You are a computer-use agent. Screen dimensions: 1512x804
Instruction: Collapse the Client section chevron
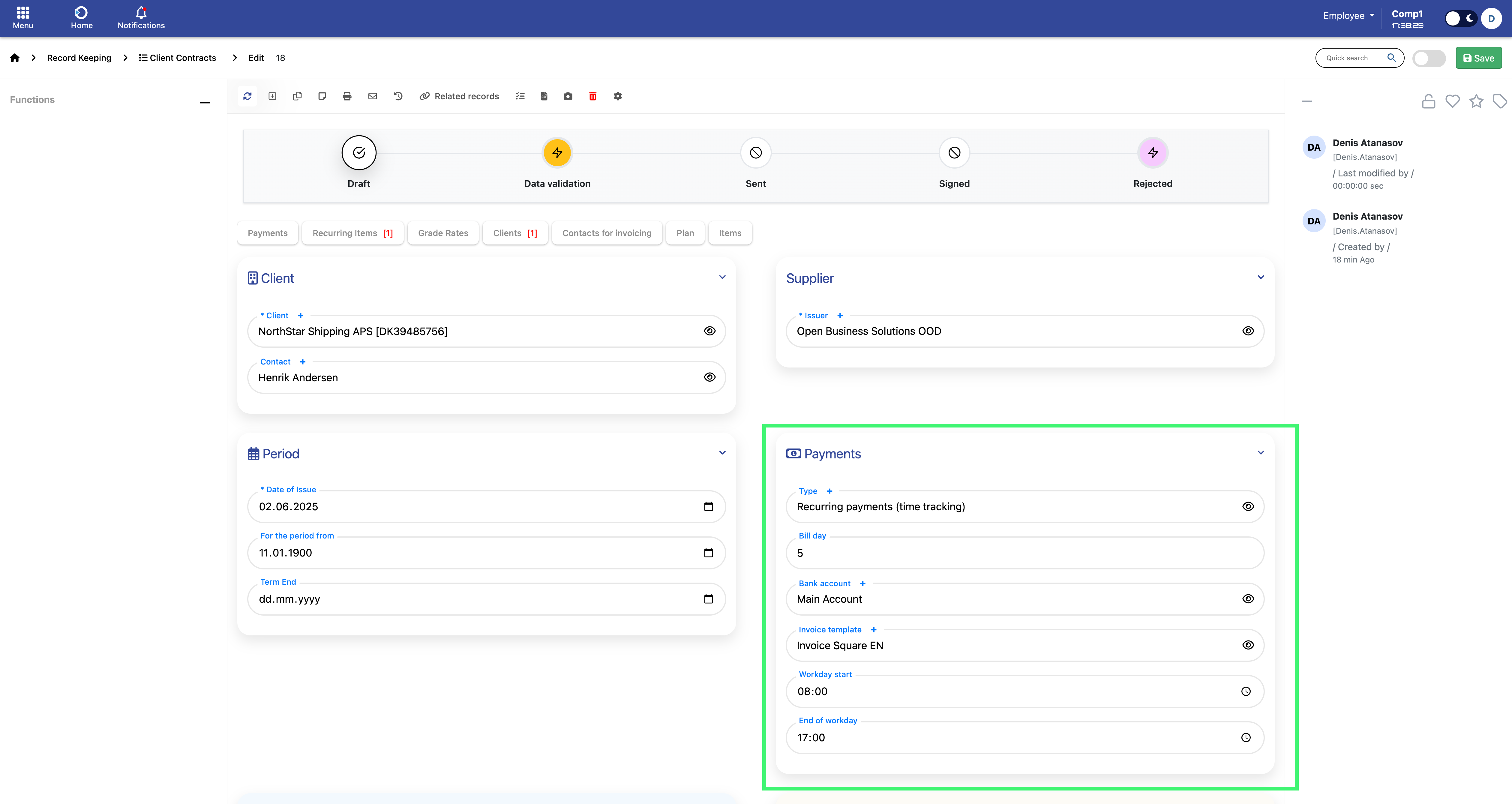(x=722, y=277)
